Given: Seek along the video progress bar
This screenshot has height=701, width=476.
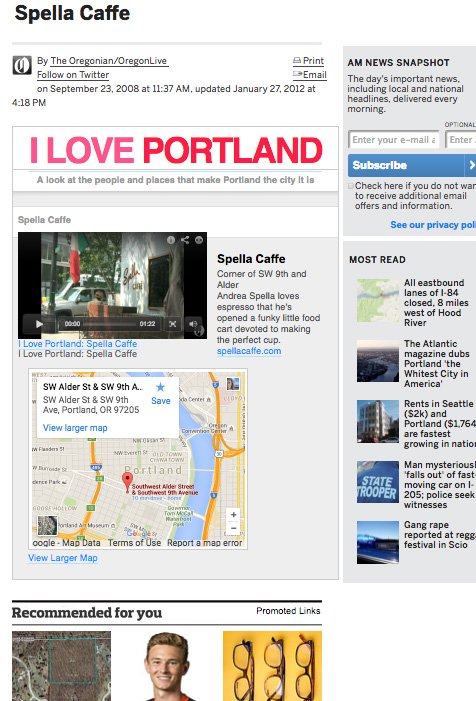Looking at the screenshot, I should coord(109,324).
